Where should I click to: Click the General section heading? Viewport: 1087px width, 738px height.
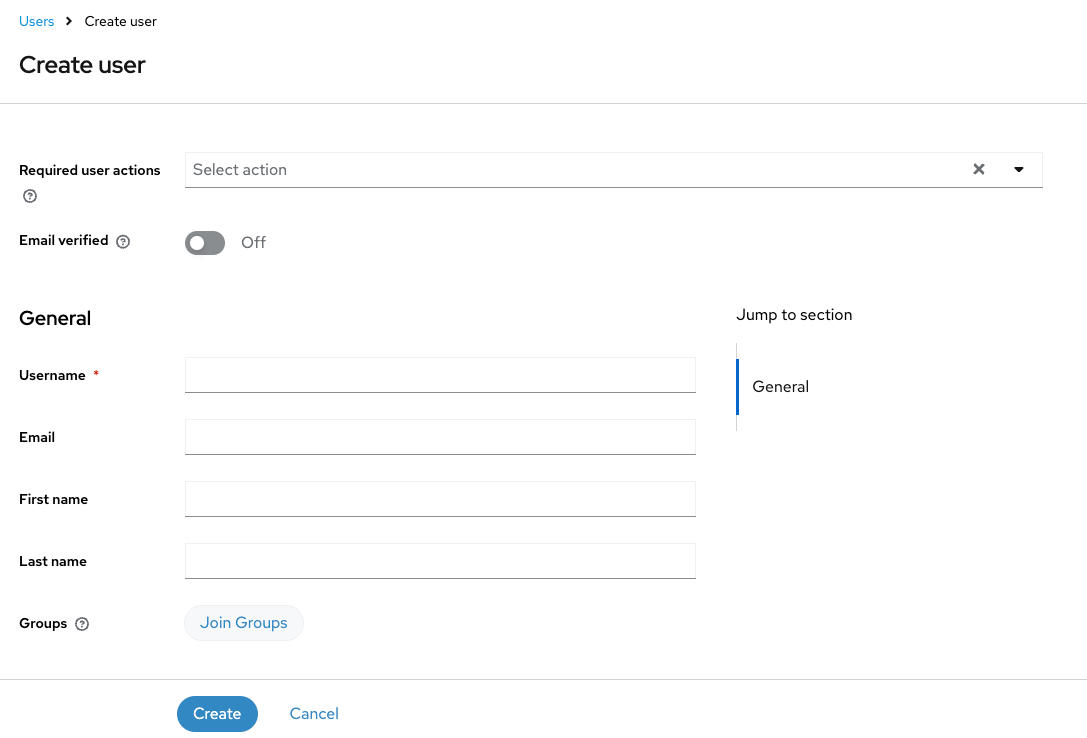click(x=55, y=318)
